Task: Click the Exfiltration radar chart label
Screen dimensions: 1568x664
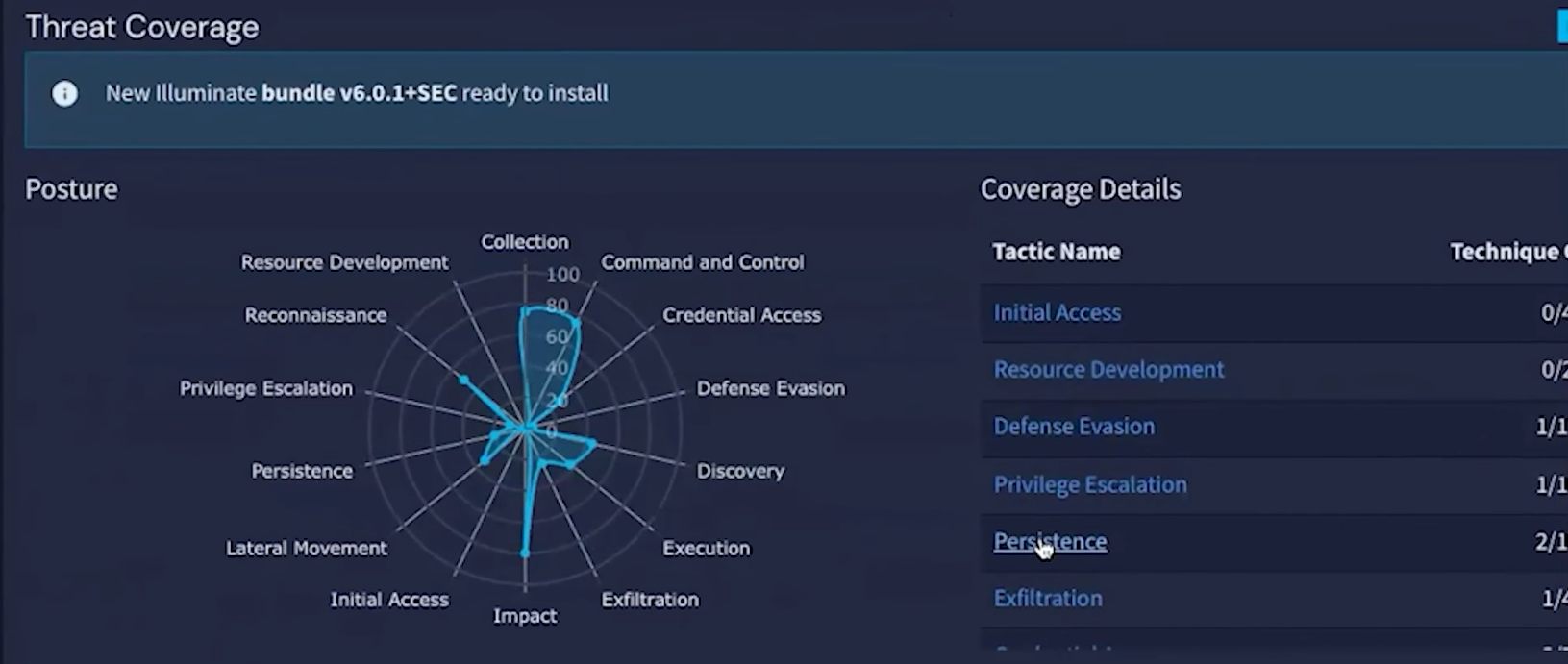Action: 650,600
